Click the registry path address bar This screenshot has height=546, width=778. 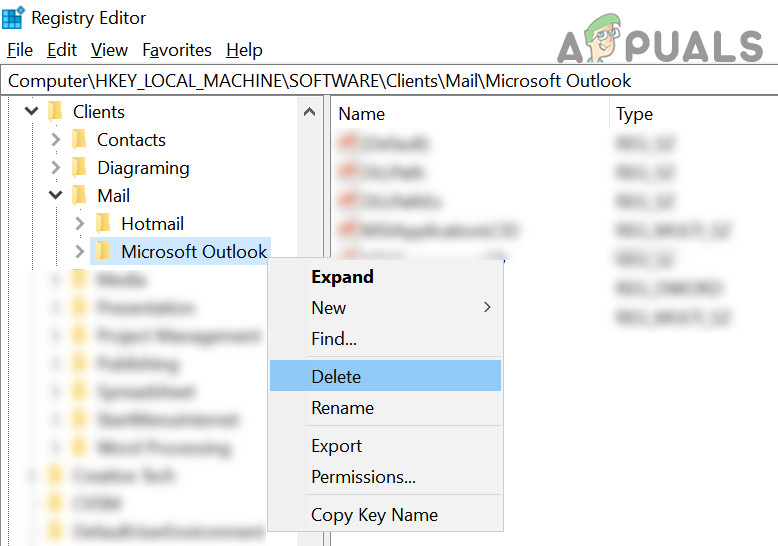(x=389, y=81)
